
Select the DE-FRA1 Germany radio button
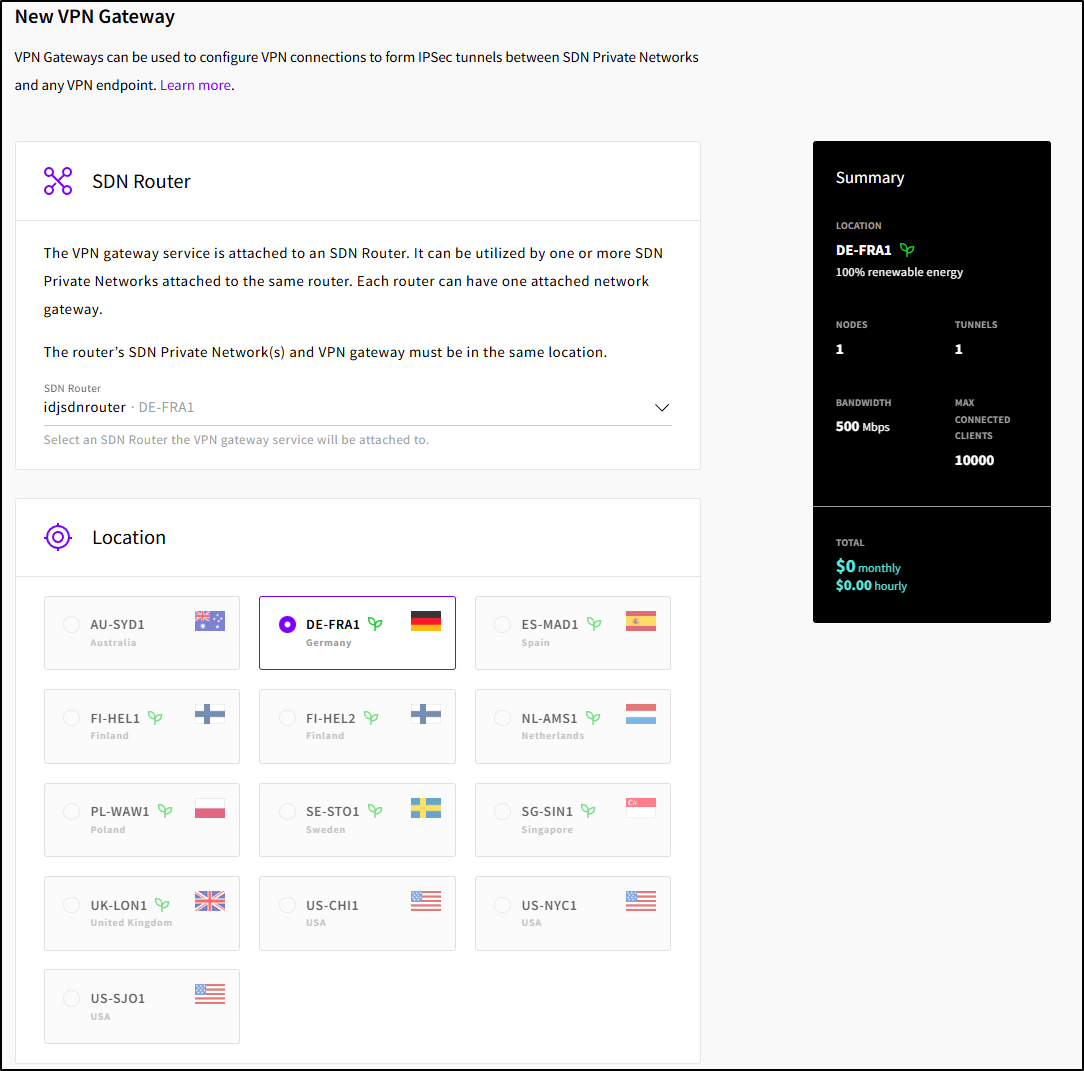pyautogui.click(x=287, y=624)
